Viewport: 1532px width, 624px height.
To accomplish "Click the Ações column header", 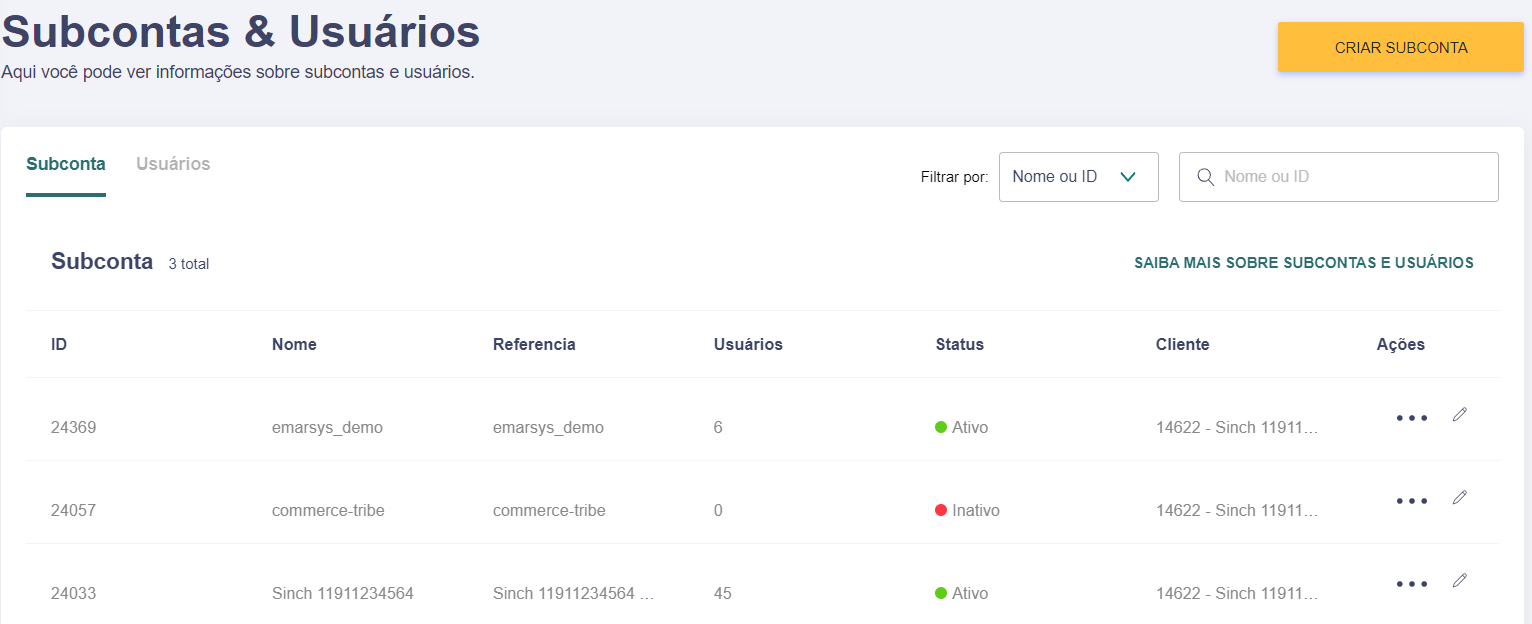I will click(x=1401, y=344).
